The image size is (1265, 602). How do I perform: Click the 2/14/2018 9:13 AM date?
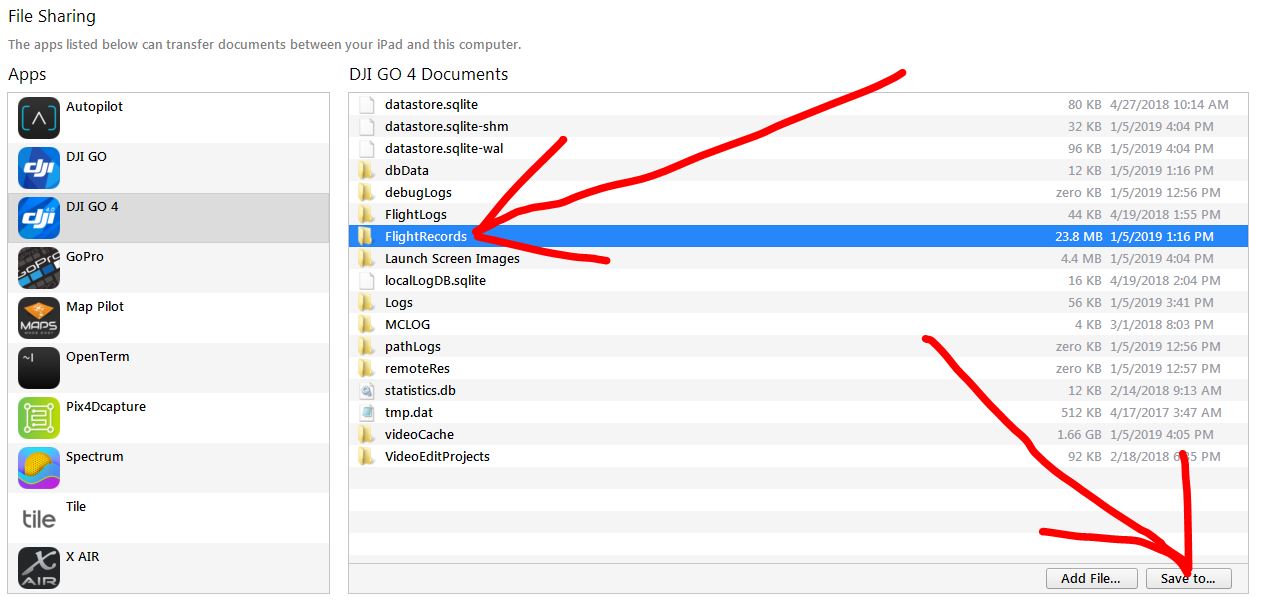pos(1165,390)
